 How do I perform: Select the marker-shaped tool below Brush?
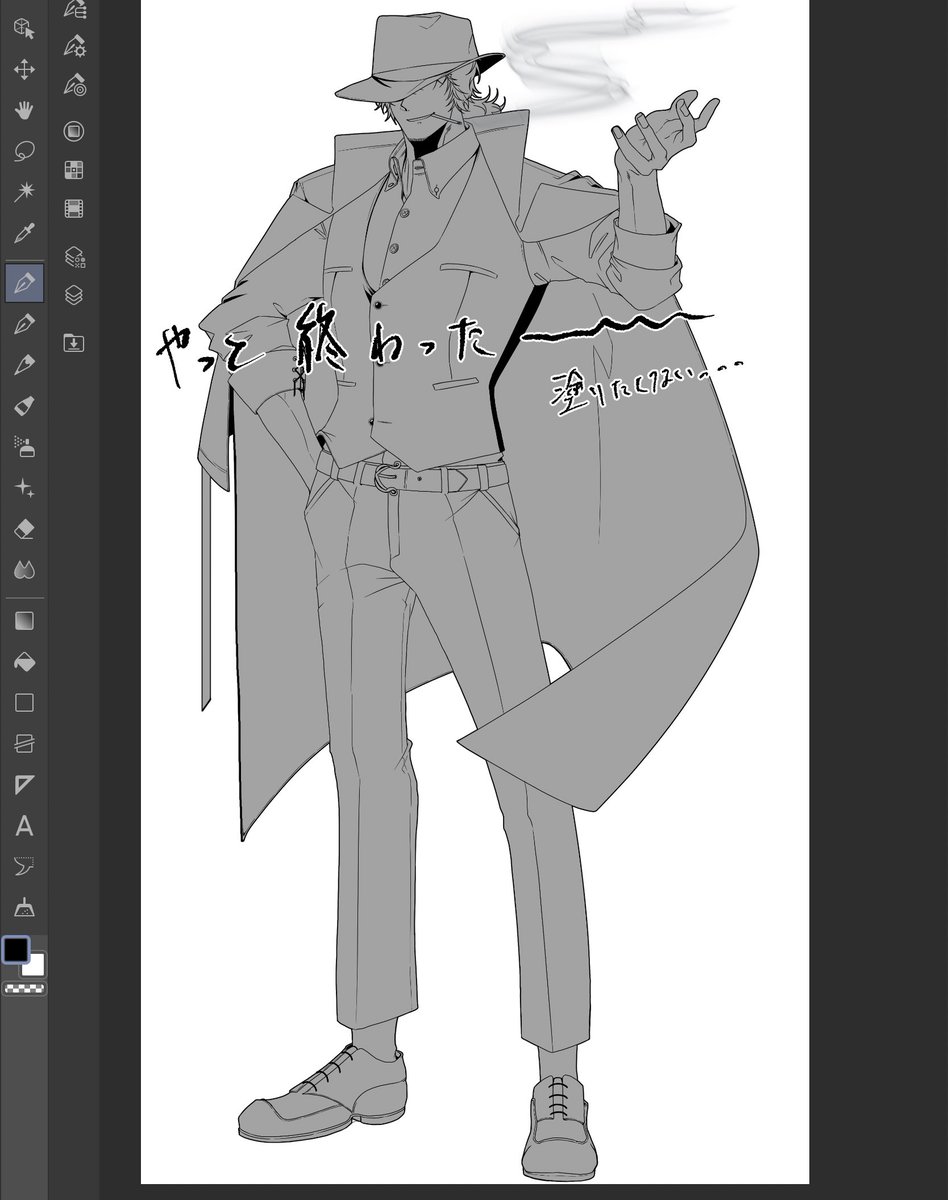point(24,406)
